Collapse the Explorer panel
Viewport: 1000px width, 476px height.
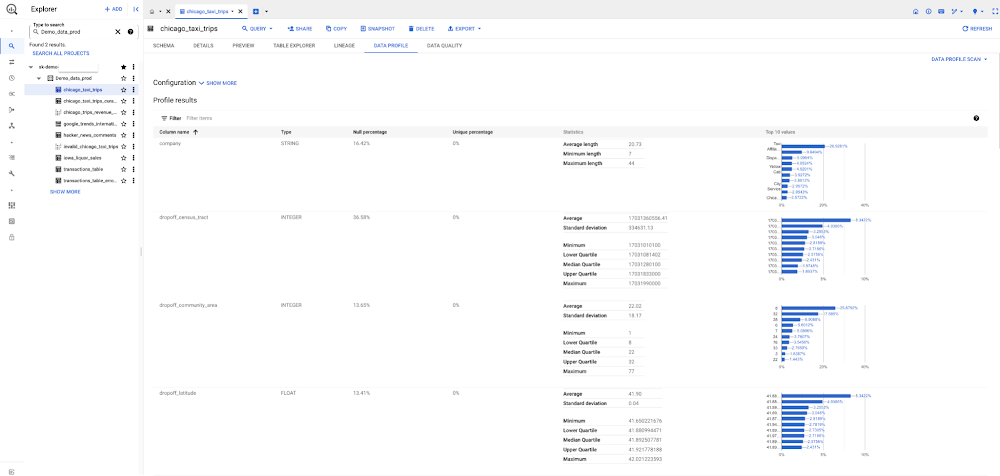(x=136, y=10)
